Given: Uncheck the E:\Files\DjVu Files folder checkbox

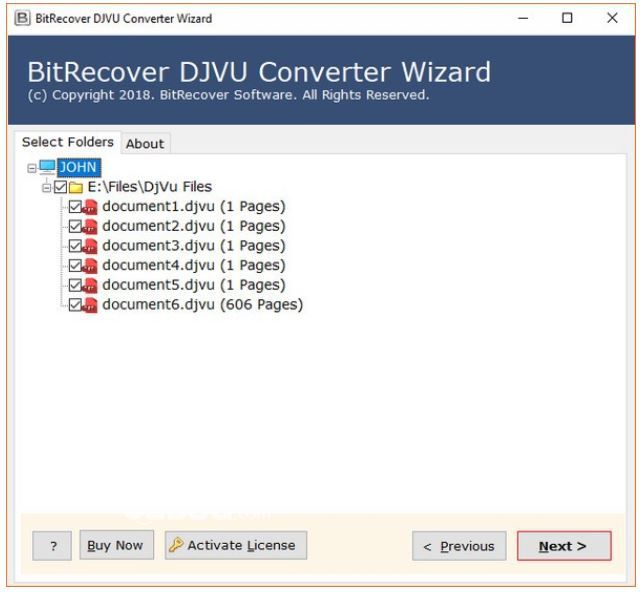Looking at the screenshot, I should [x=61, y=187].
